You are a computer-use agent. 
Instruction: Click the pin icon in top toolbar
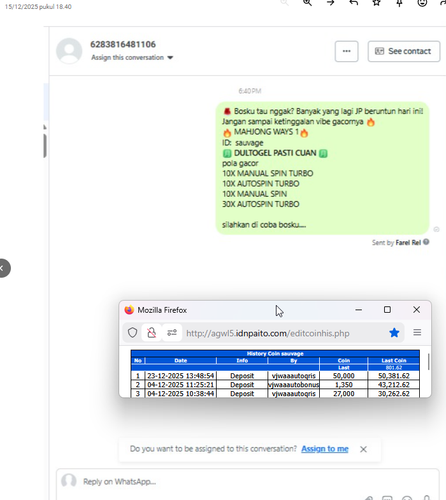point(399,3)
